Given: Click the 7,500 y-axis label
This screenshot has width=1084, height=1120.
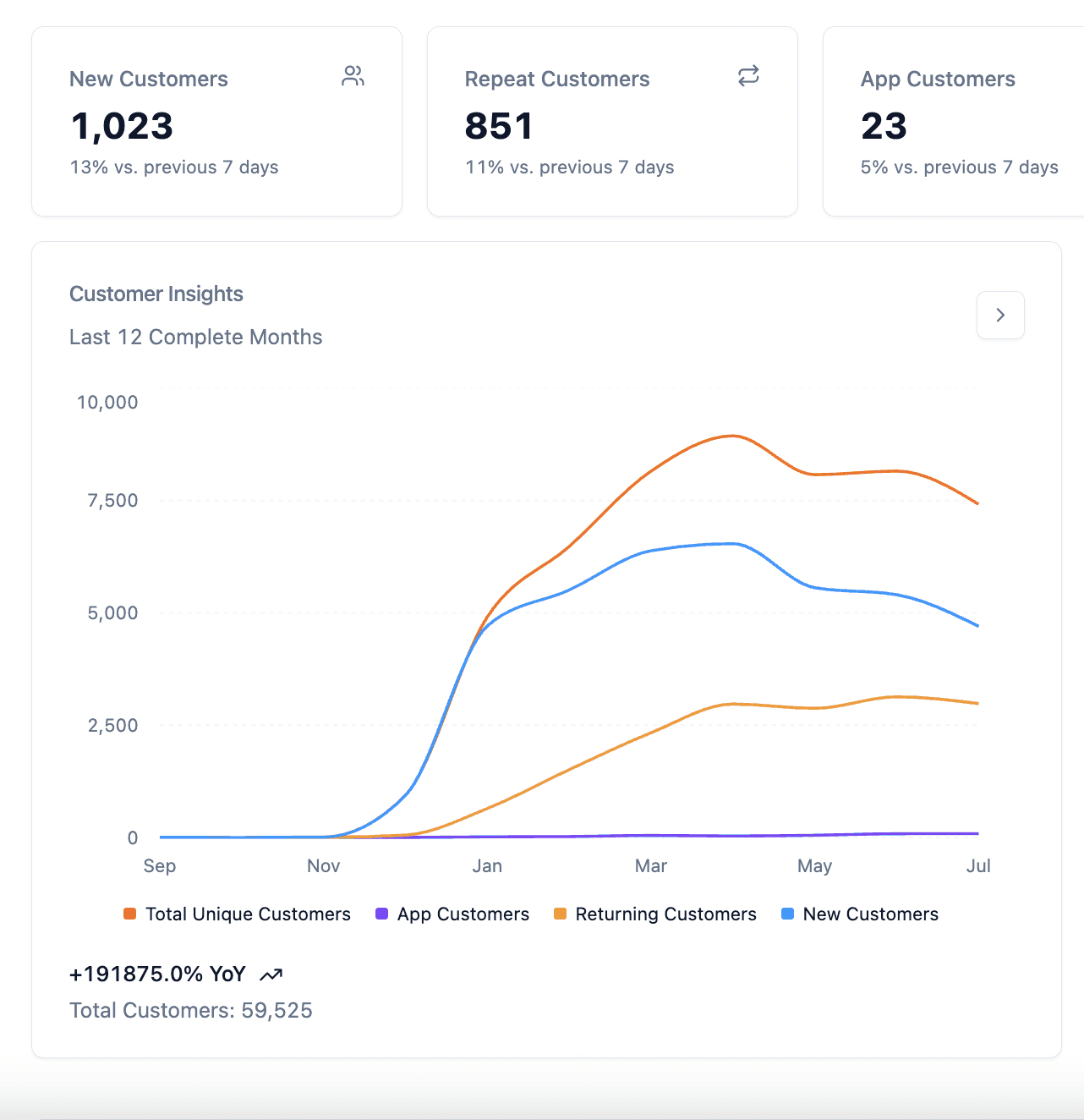Looking at the screenshot, I should (112, 501).
